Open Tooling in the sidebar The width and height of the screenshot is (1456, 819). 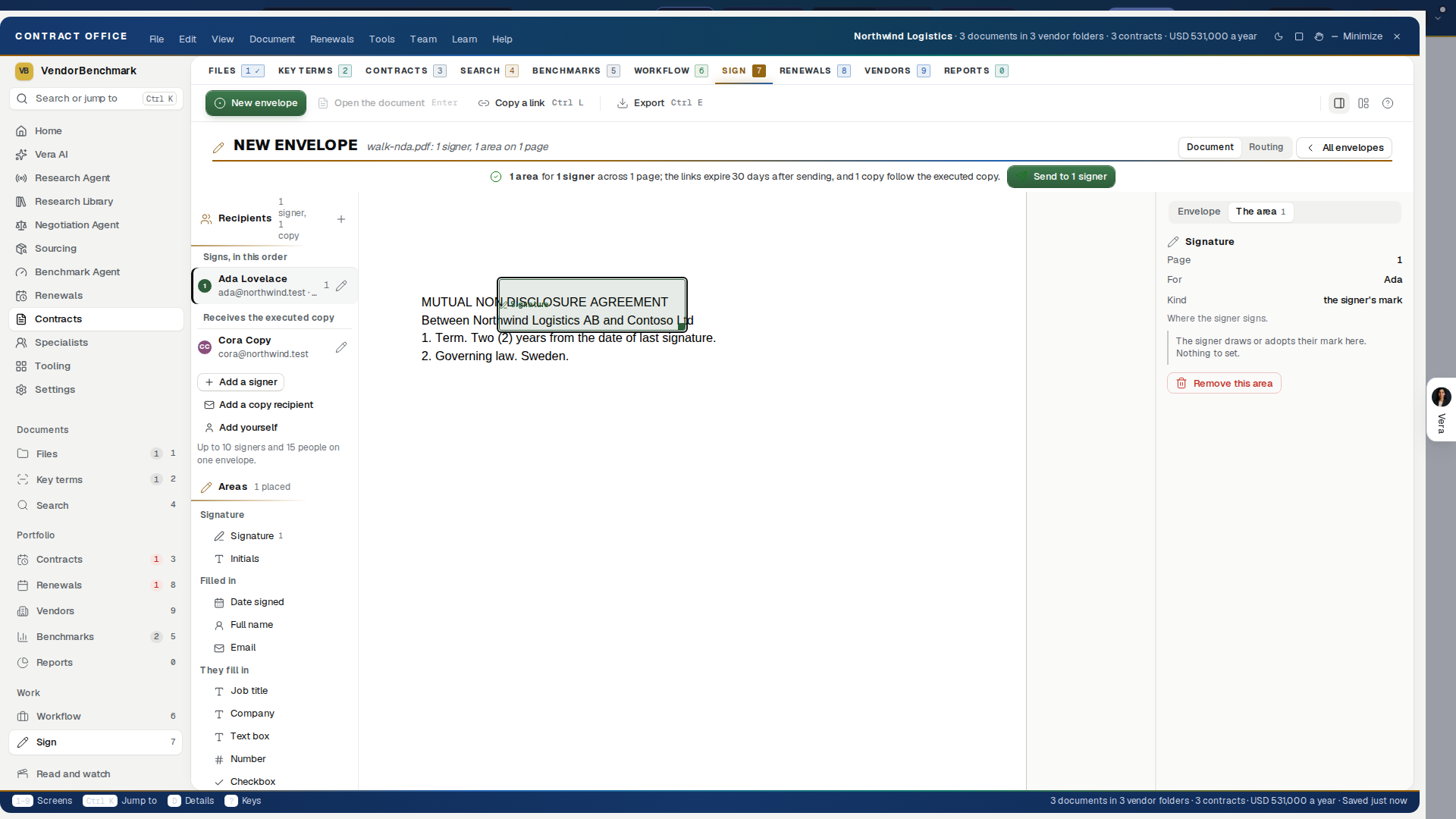tap(96, 366)
